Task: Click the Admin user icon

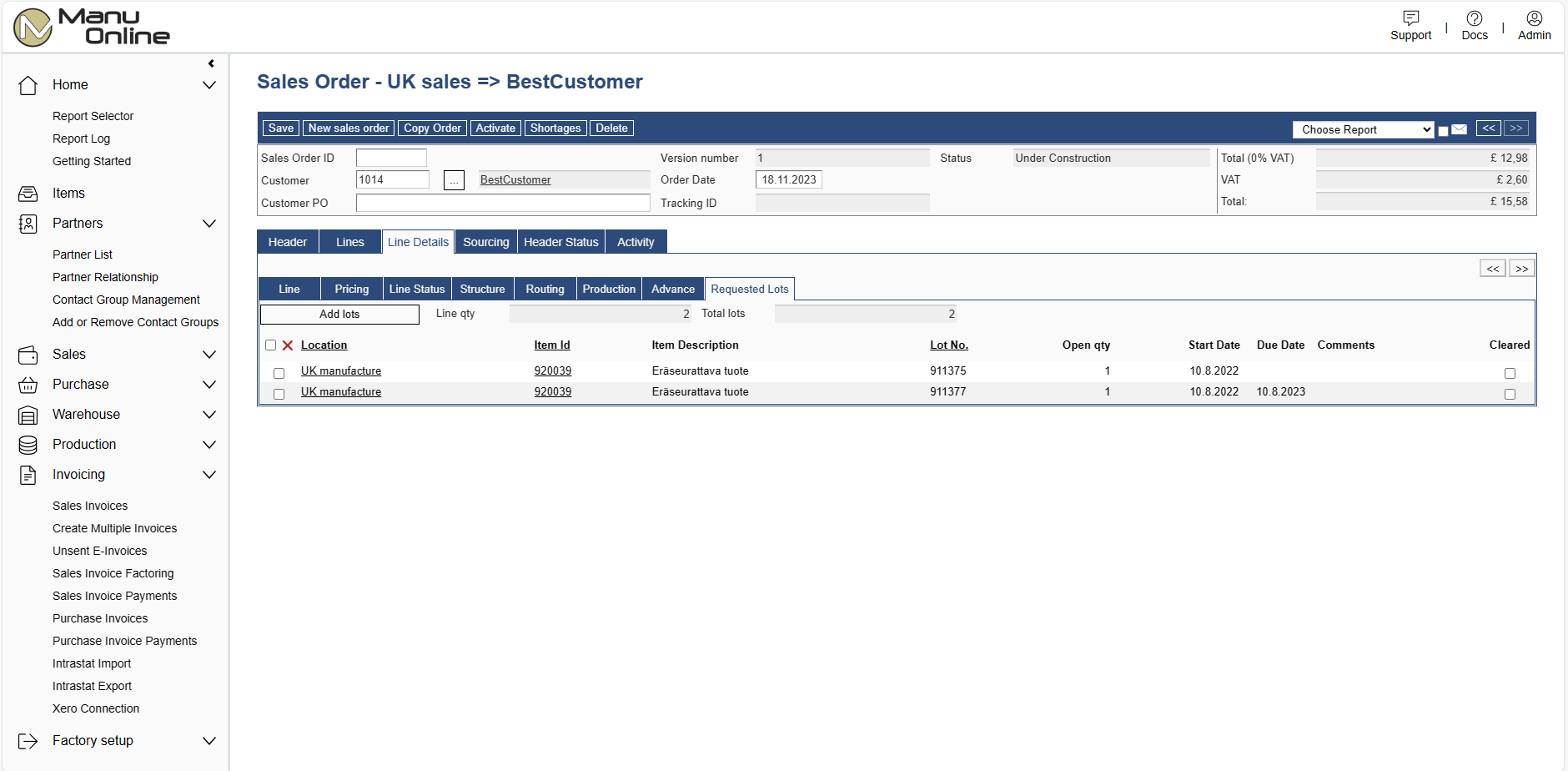Action: click(x=1534, y=18)
